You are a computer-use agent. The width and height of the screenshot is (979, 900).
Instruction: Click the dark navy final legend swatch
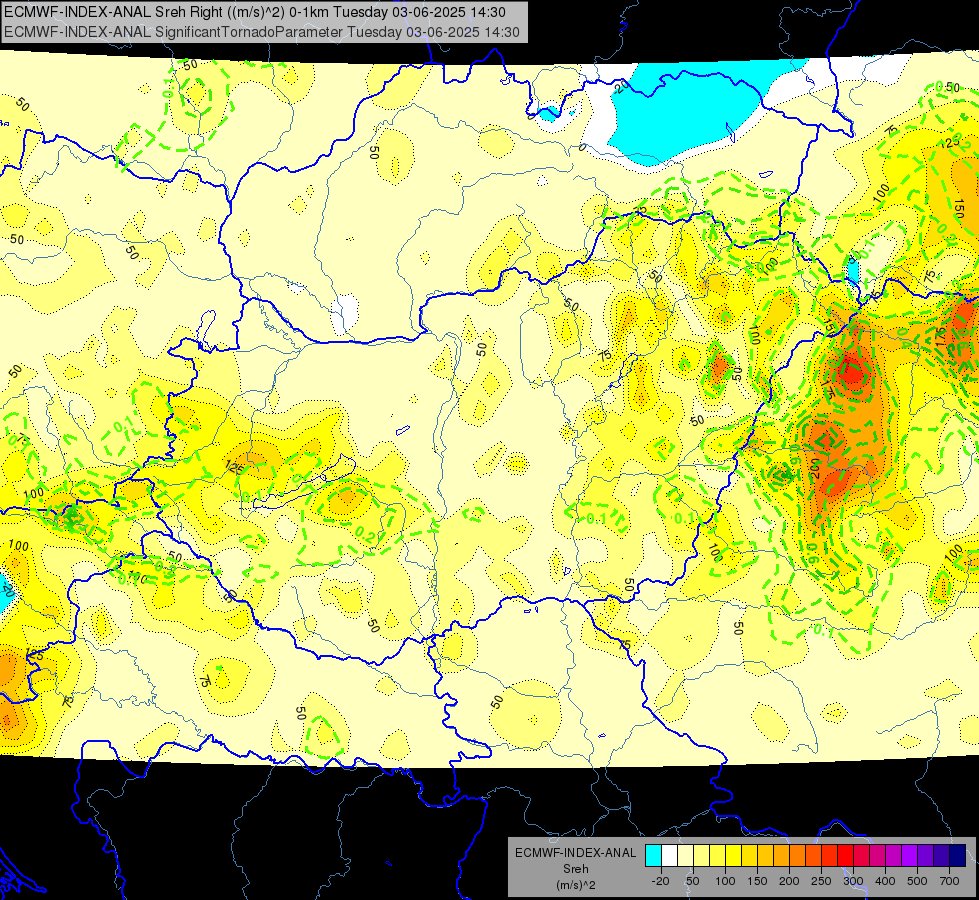(x=958, y=855)
